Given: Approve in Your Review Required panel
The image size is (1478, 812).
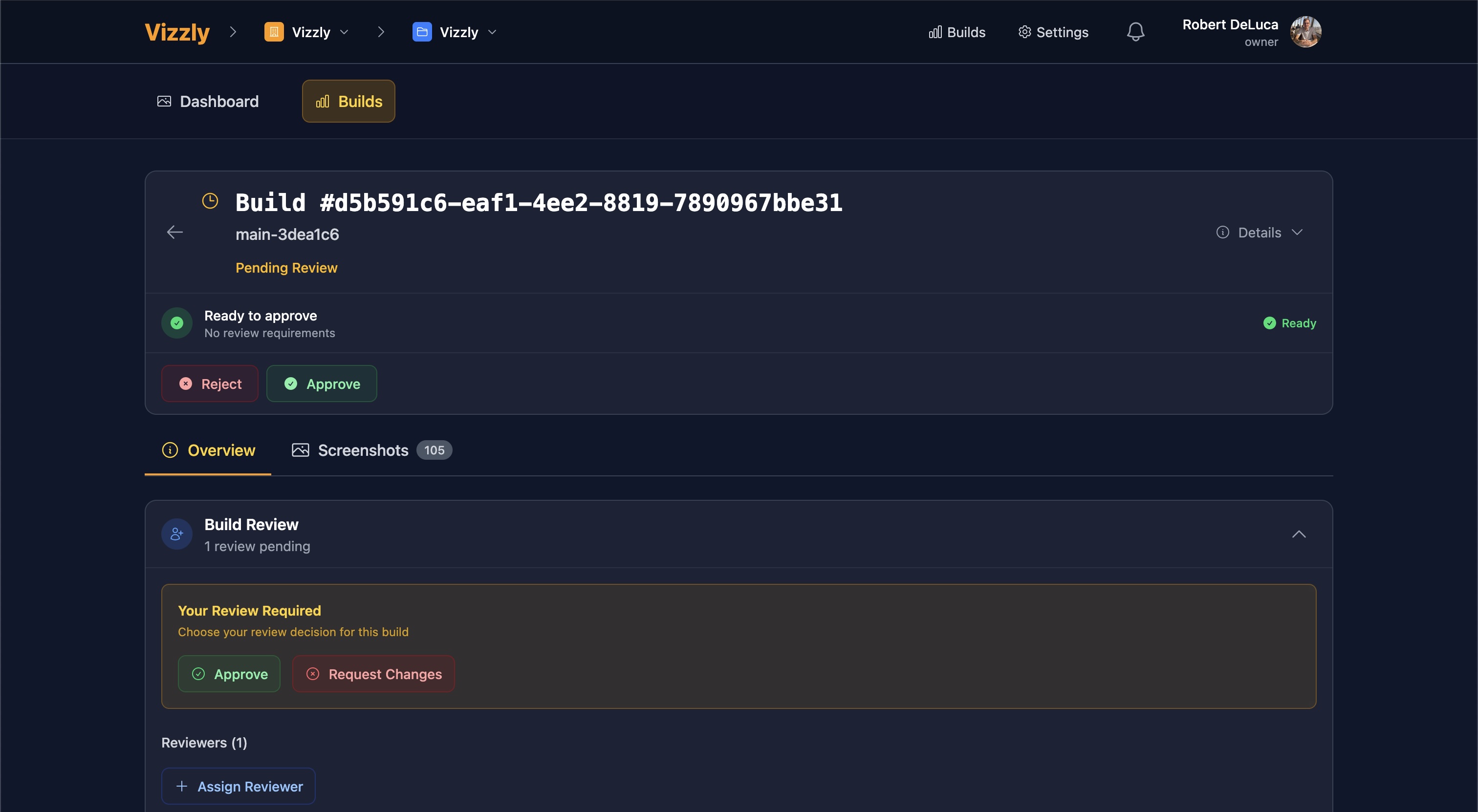Looking at the screenshot, I should pyautogui.click(x=229, y=674).
